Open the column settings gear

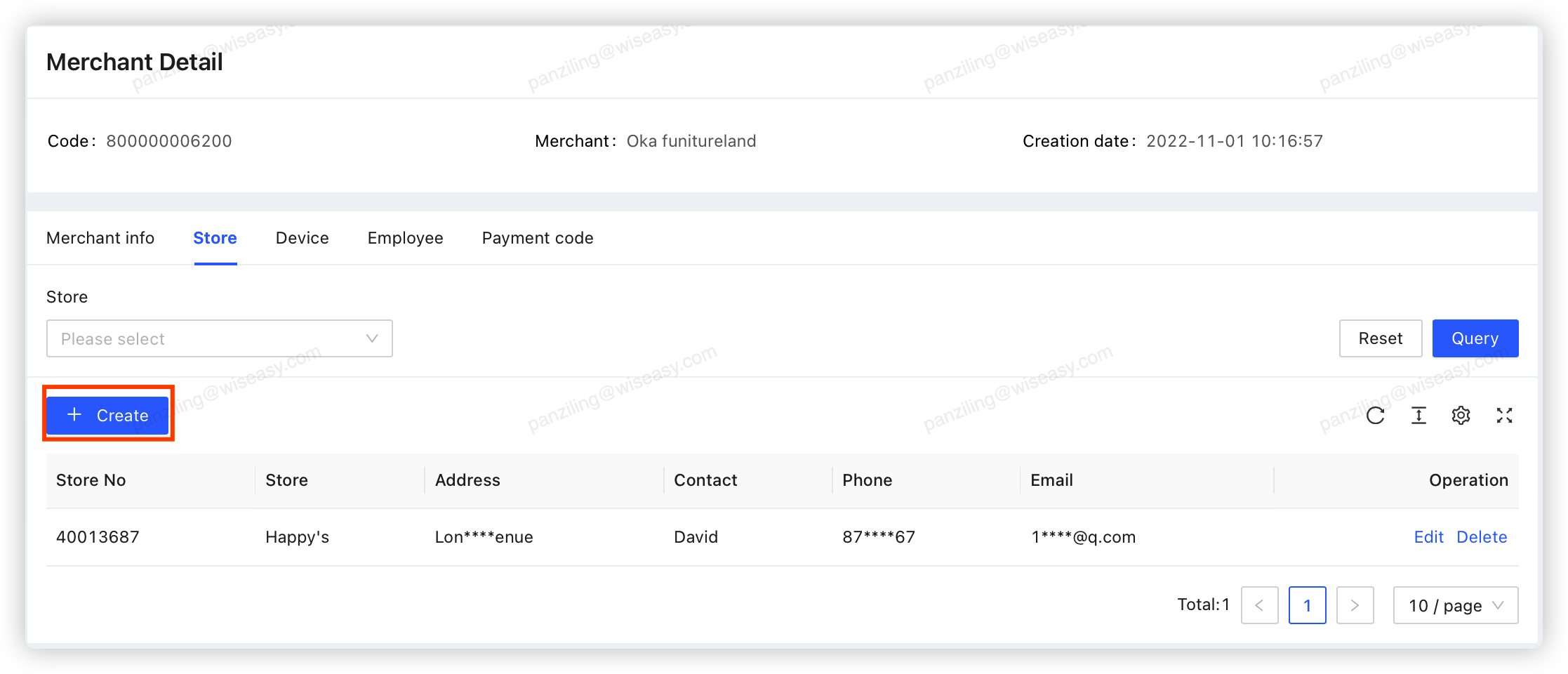pos(1461,415)
